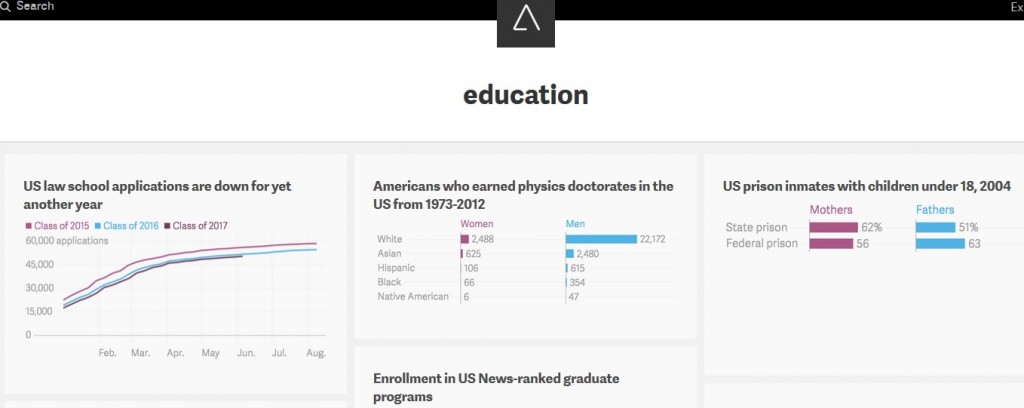This screenshot has height=408, width=1024.
Task: Open the Enrollment in US News-ranked programs title
Action: coord(496,387)
